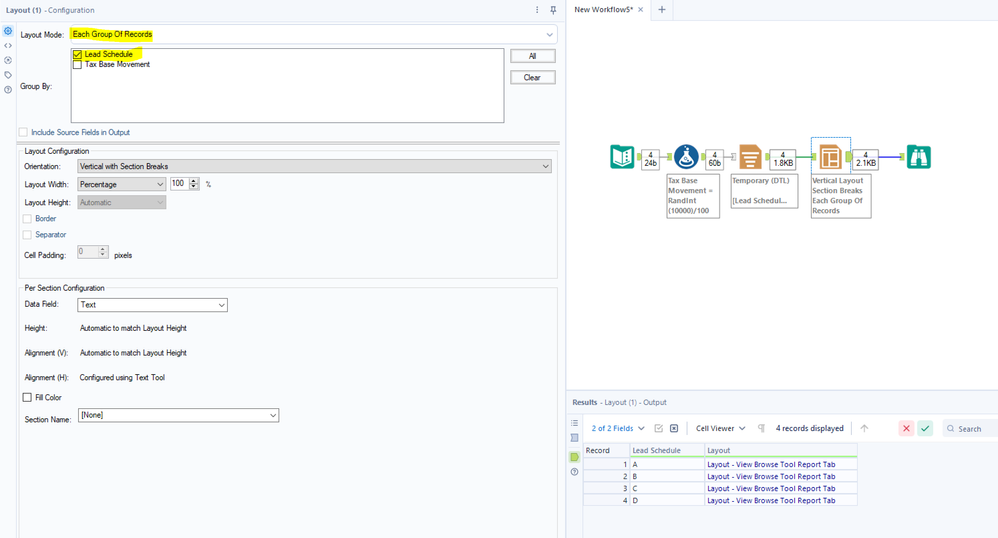Pin the Configuration panel

point(553,10)
